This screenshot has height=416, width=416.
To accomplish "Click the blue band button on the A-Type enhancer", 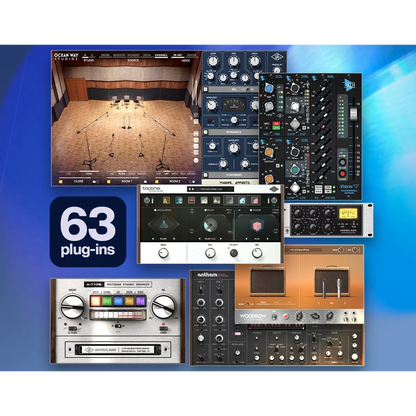I will pos(118,301).
